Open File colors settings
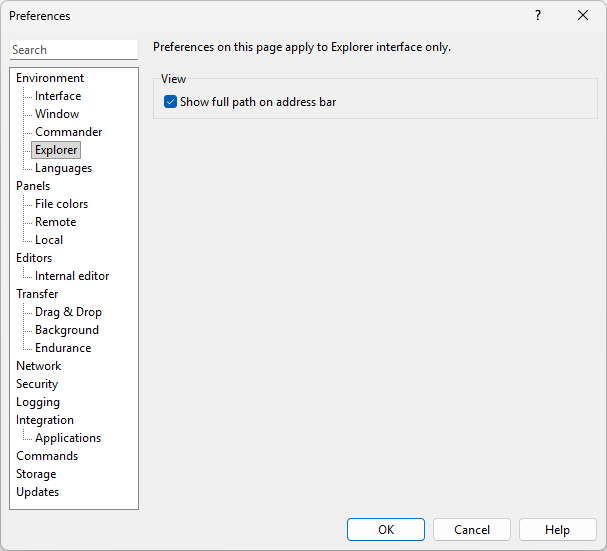The height and width of the screenshot is (551, 607). [x=61, y=204]
